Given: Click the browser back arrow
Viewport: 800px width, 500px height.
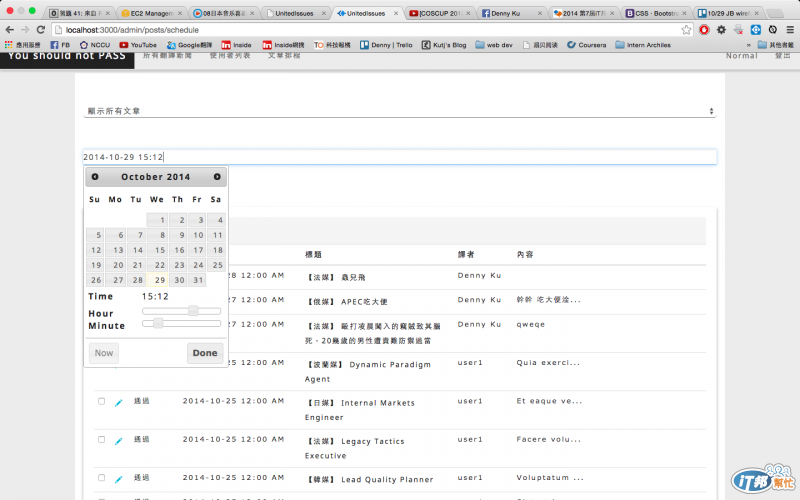Looking at the screenshot, I should 9,30.
